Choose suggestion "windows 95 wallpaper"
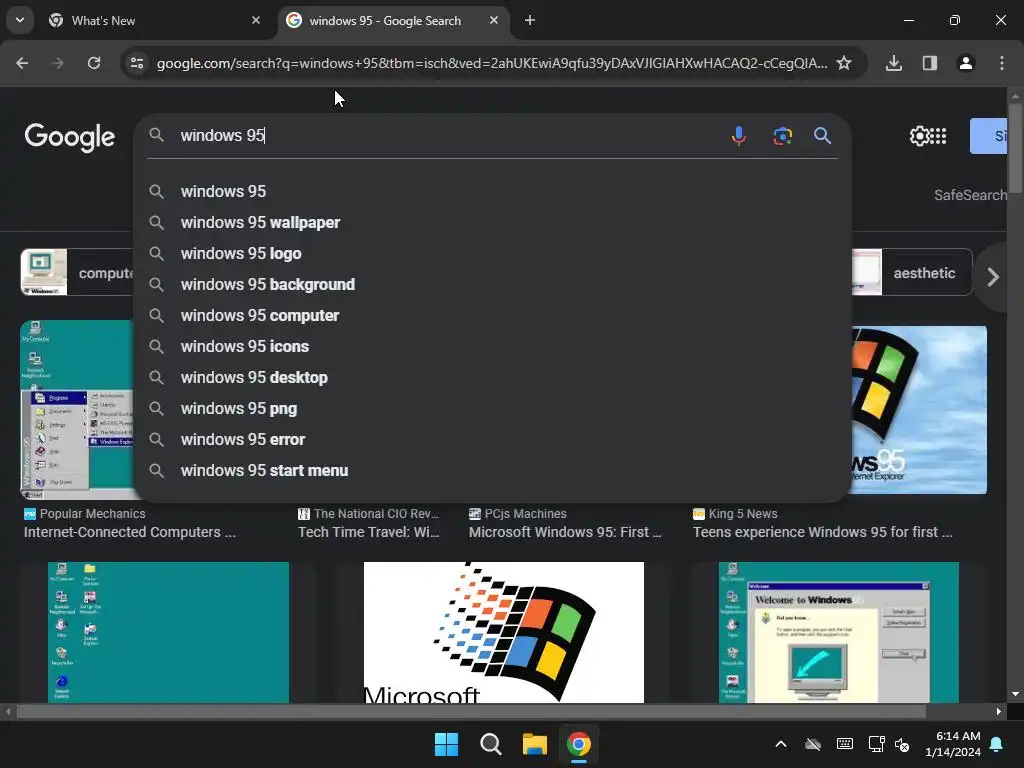 (492, 223)
